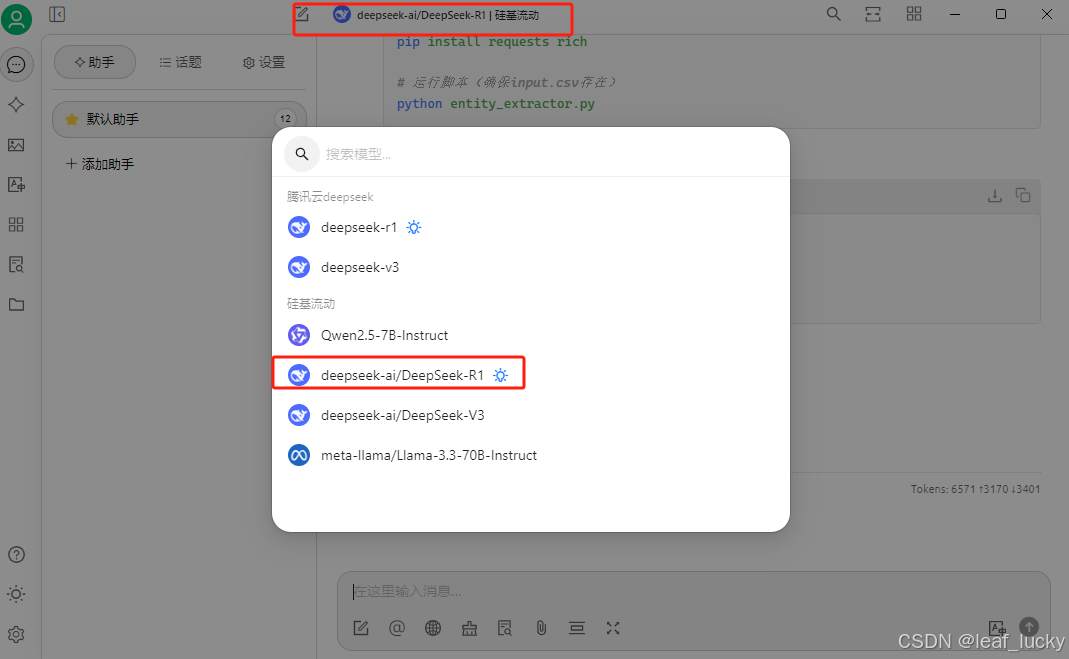Screen dimensions: 1069x659
Task: Open the knowledge base sidebar icon
Action: pos(16,264)
